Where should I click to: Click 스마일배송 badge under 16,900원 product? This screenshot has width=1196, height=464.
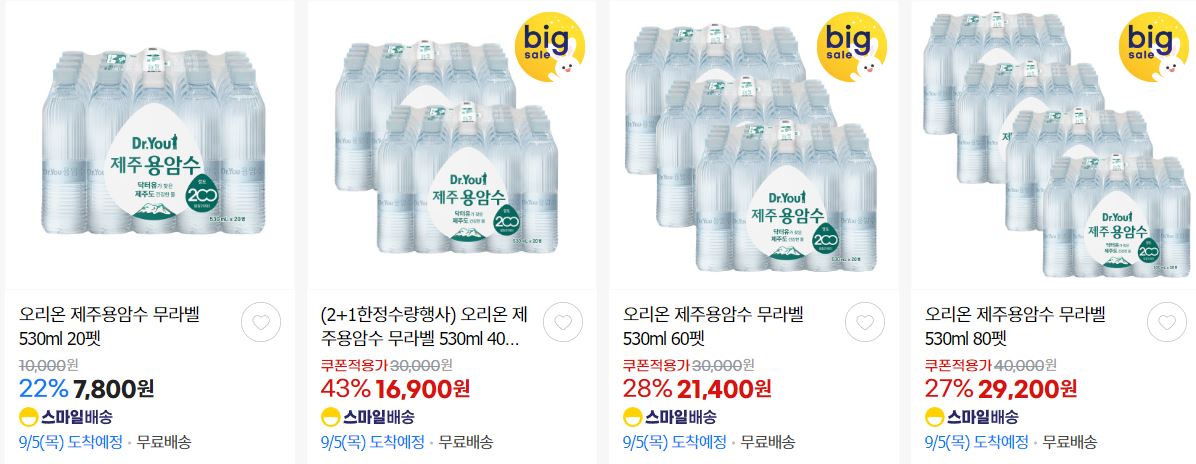click(x=368, y=417)
